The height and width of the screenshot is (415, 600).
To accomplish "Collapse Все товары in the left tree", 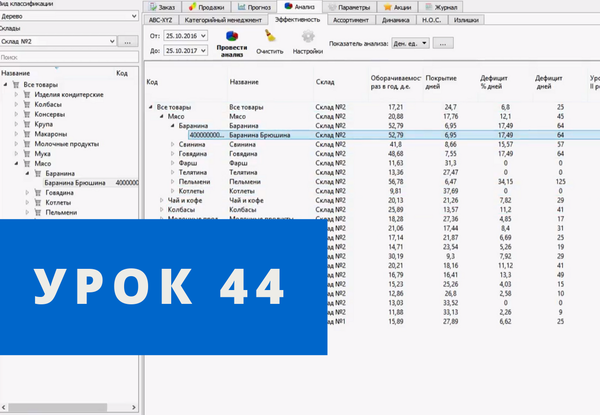I will pyautogui.click(x=5, y=85).
